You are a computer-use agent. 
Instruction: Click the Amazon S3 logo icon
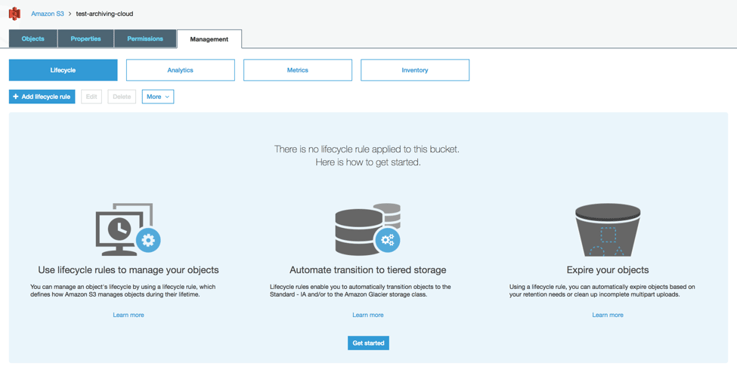(15, 14)
